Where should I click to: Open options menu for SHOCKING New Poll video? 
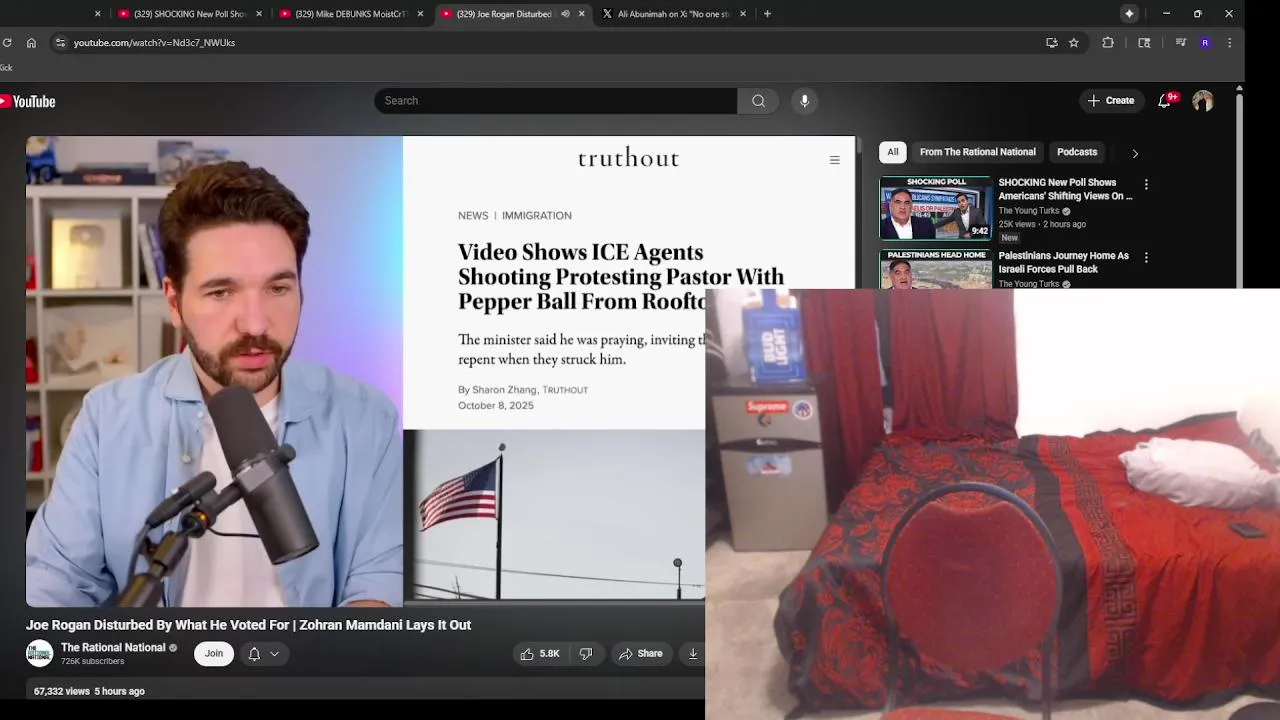(x=1146, y=185)
